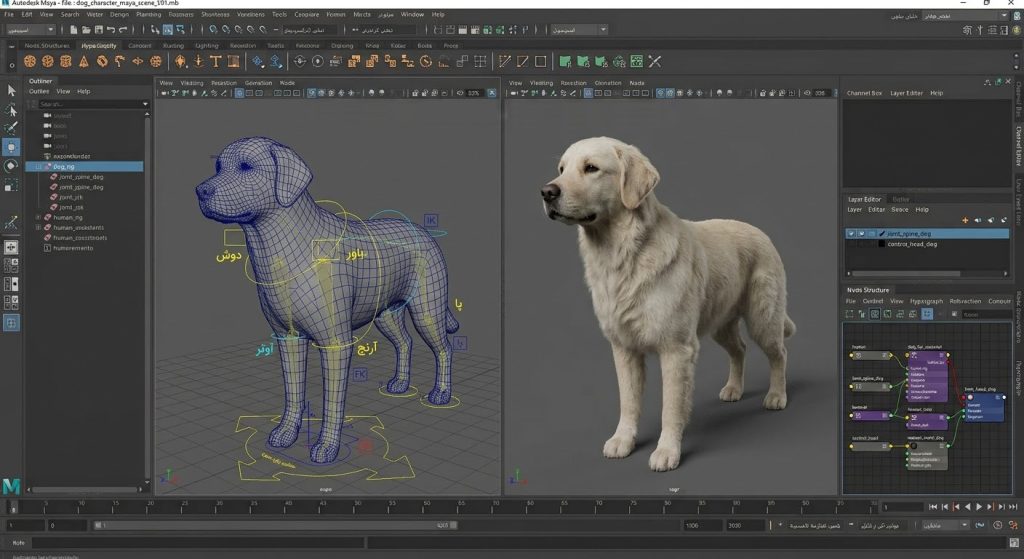The height and width of the screenshot is (559, 1024).
Task: Select the arrow Select tool in left toolbox
Action: (11, 90)
